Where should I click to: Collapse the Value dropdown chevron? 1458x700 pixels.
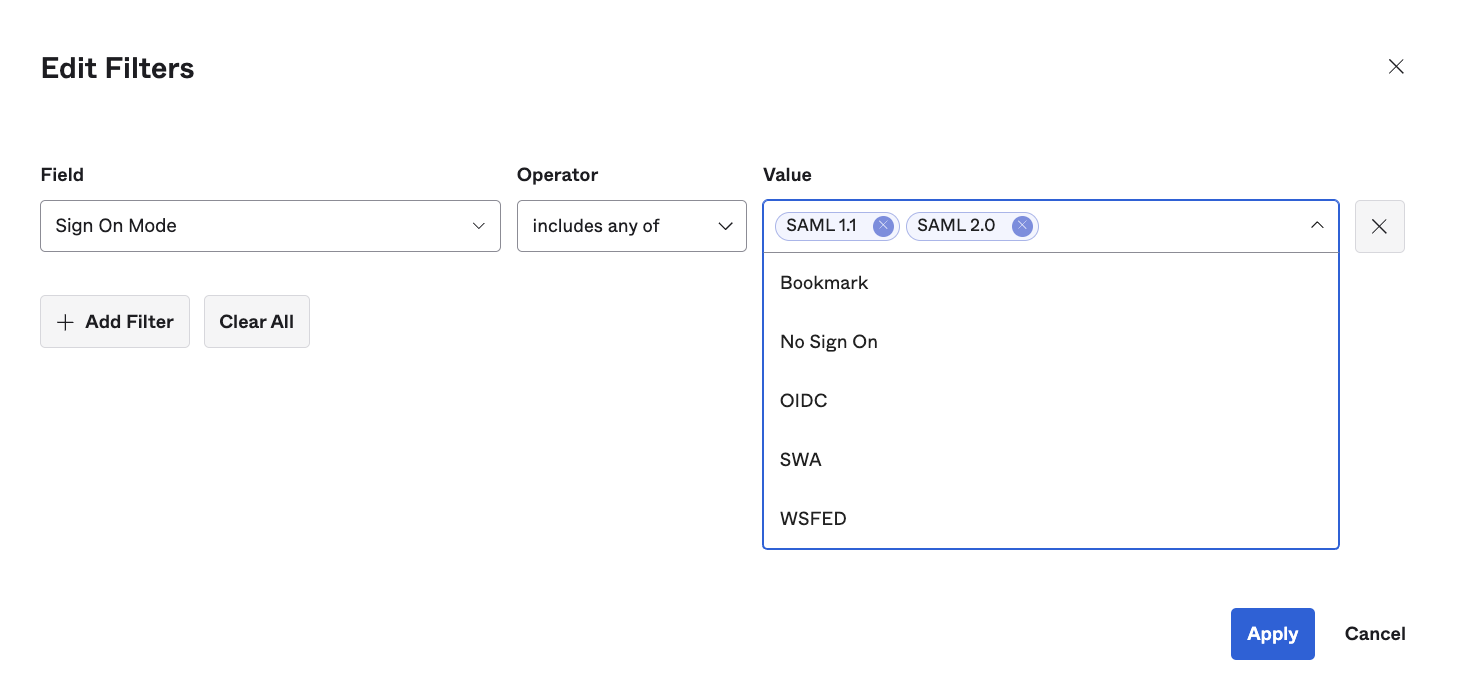click(1317, 226)
